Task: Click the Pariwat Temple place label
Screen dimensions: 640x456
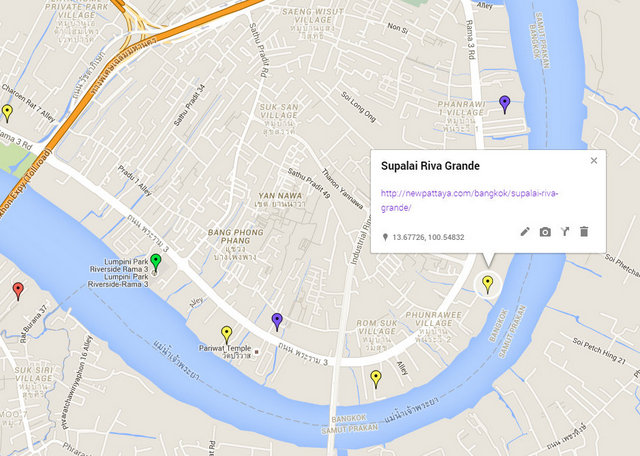Action: pyautogui.click(x=225, y=348)
